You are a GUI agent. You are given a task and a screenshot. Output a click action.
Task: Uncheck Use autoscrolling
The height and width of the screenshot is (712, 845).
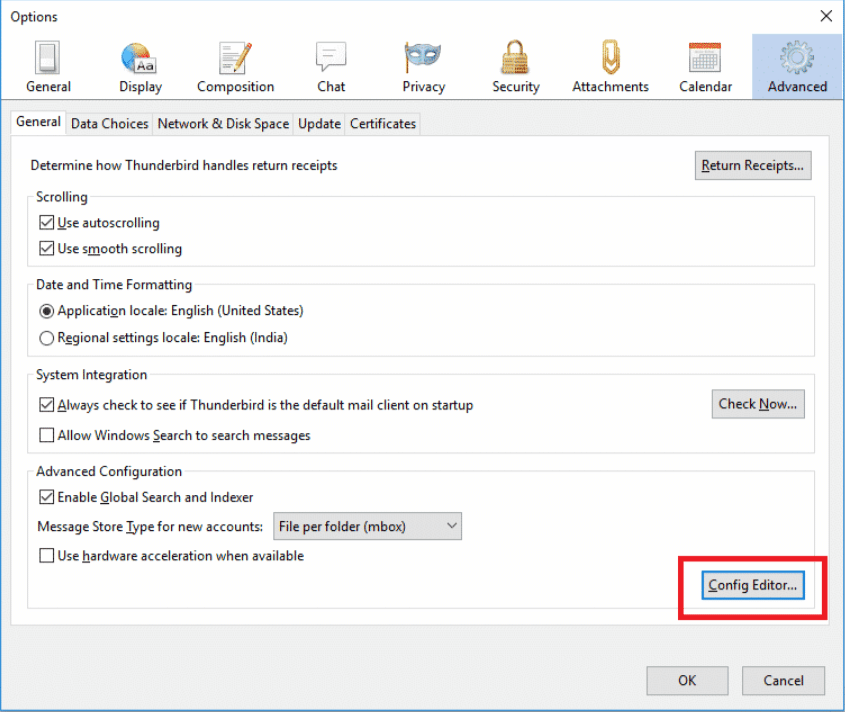(46, 222)
